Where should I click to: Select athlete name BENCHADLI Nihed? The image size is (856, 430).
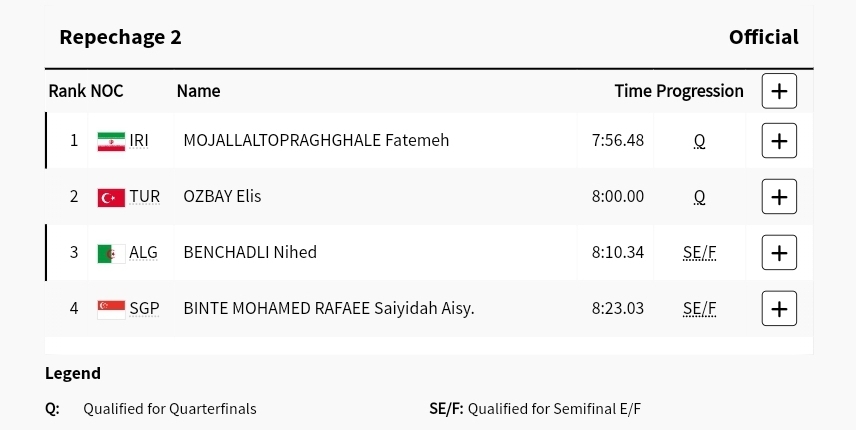(250, 253)
